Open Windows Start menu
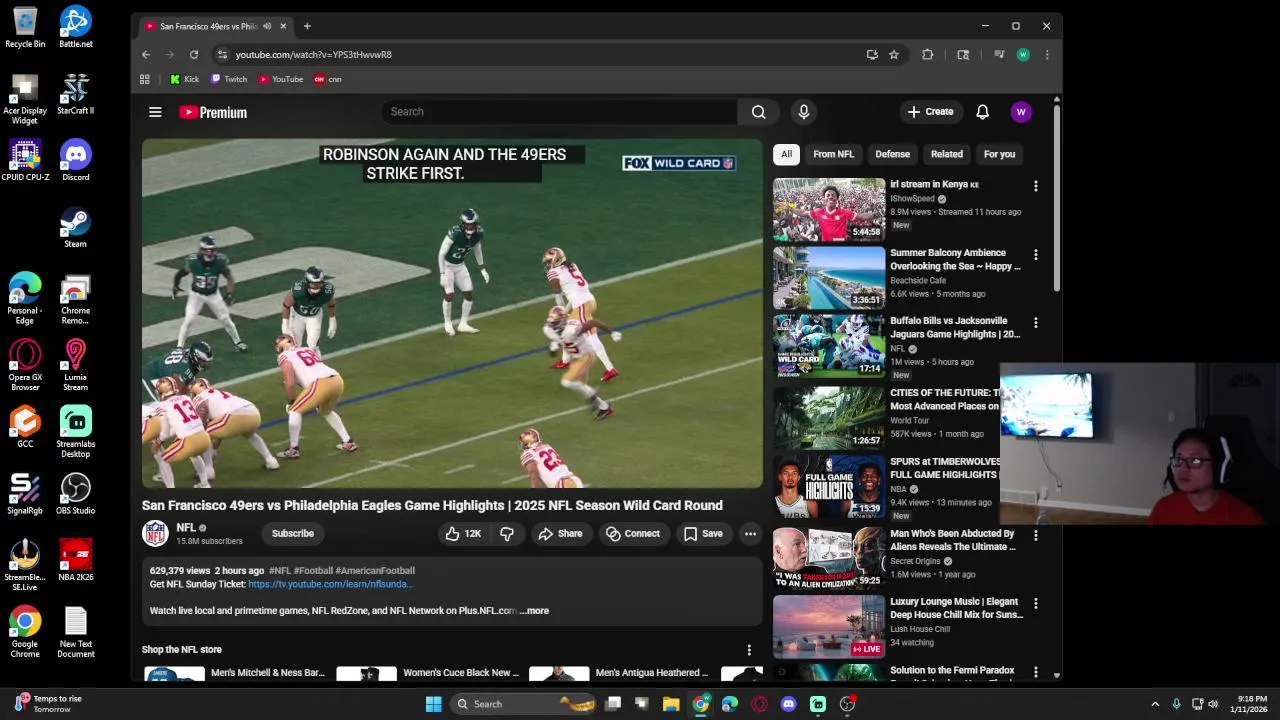Viewport: 1280px width, 720px height. click(433, 704)
